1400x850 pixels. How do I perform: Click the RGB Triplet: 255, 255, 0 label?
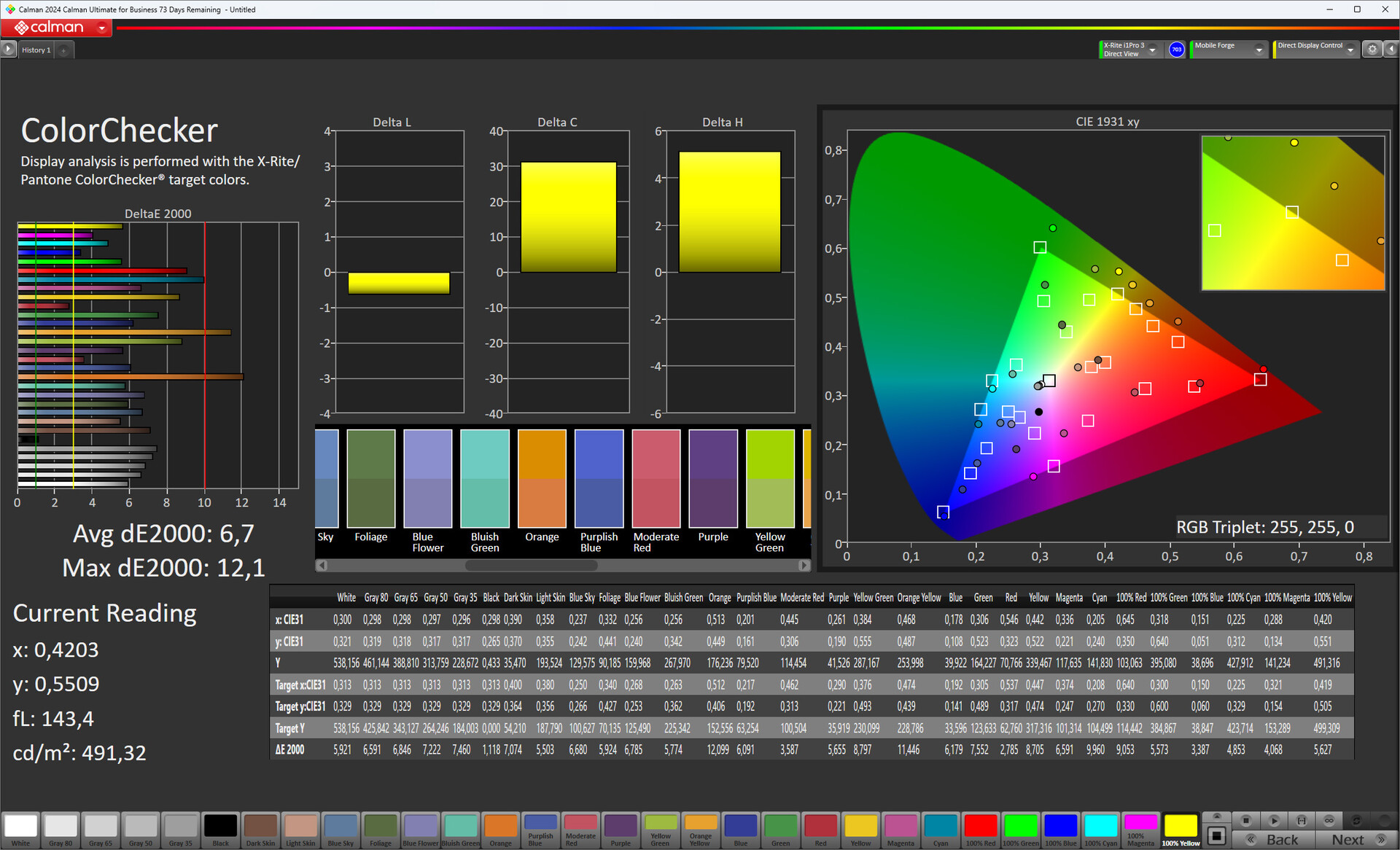pos(1265,527)
